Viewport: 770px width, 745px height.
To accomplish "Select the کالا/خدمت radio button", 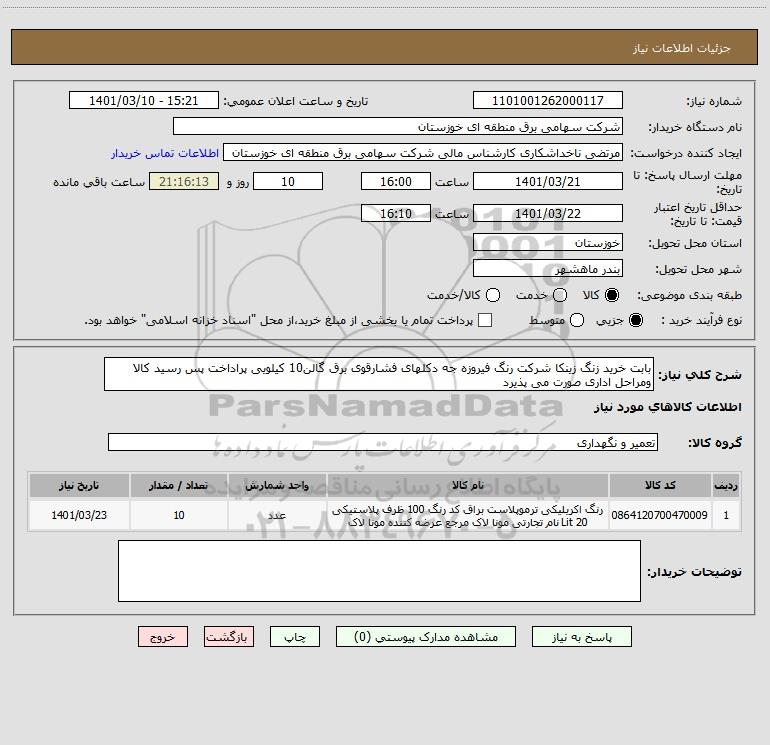I will (x=493, y=295).
